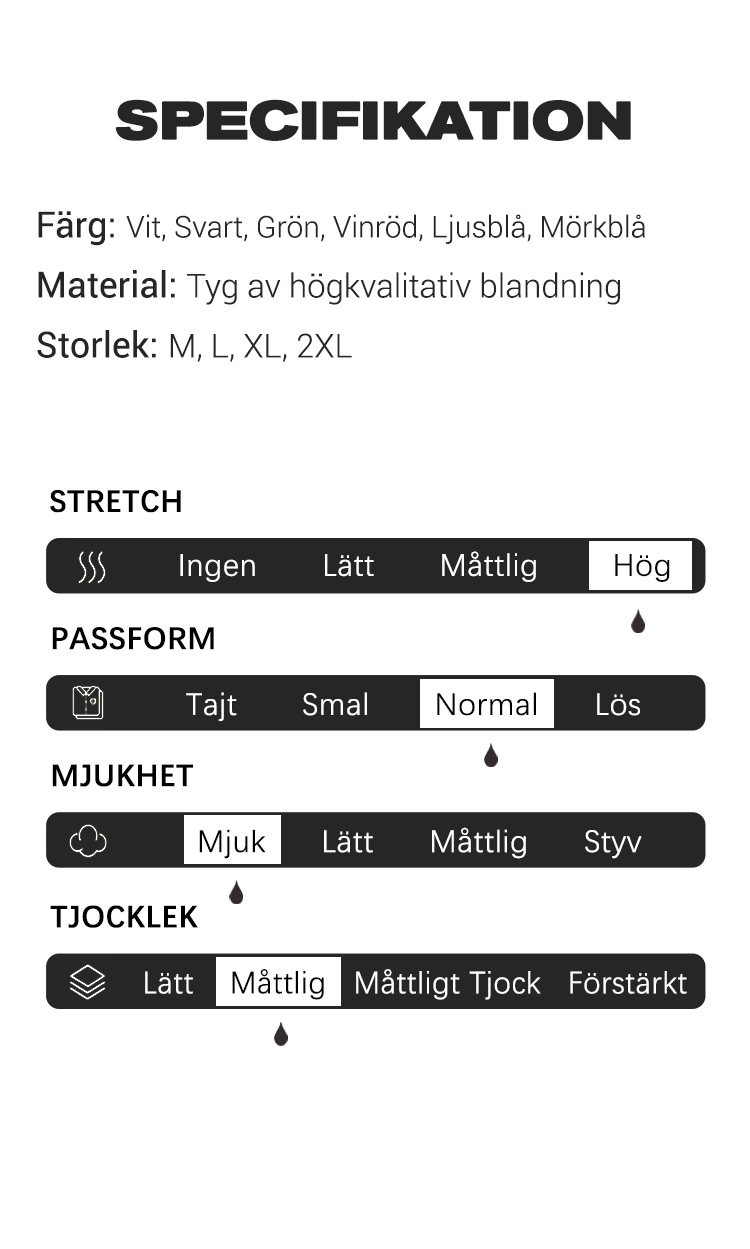Select highlighted Måttlig on Tjocklek scale

(x=278, y=982)
